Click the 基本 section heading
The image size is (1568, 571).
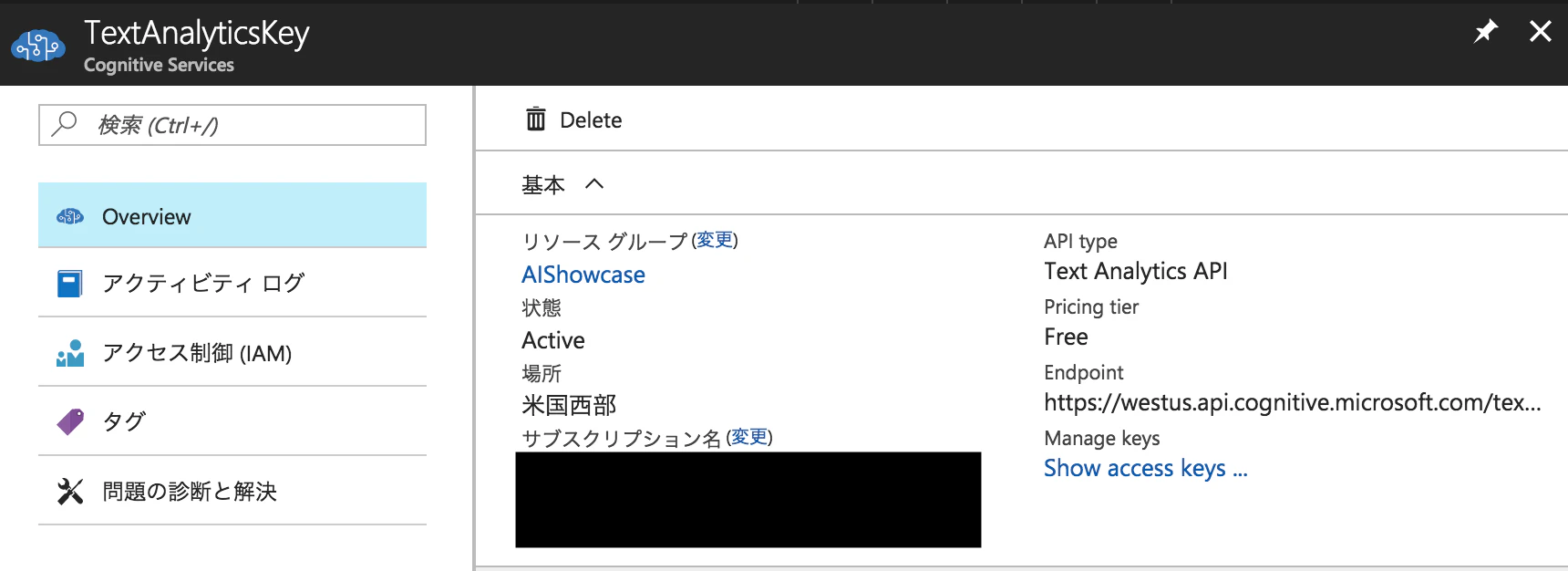pyautogui.click(x=543, y=185)
